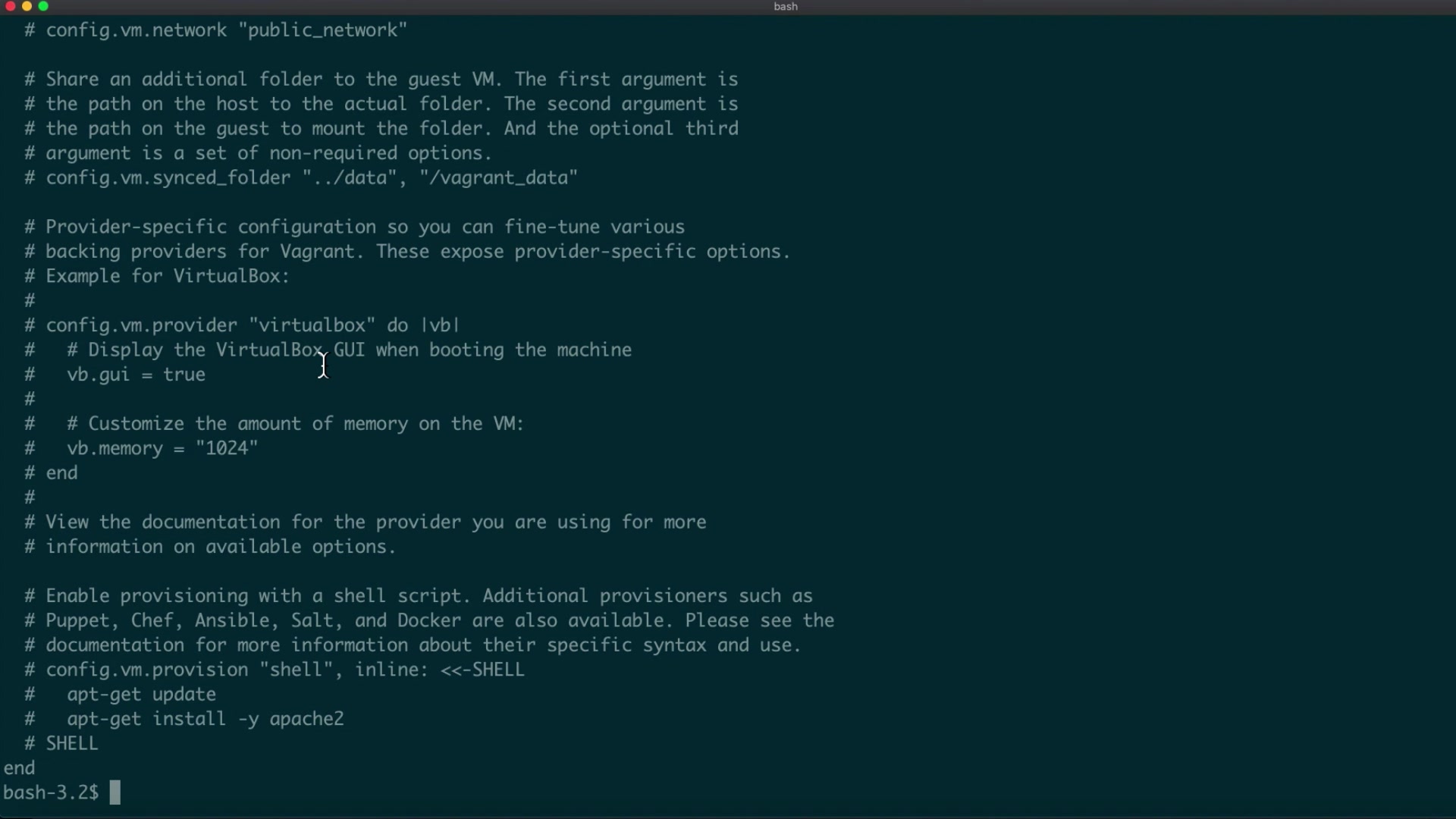Click the word "public_network" on the top line
The image size is (1456, 819).
click(x=323, y=30)
